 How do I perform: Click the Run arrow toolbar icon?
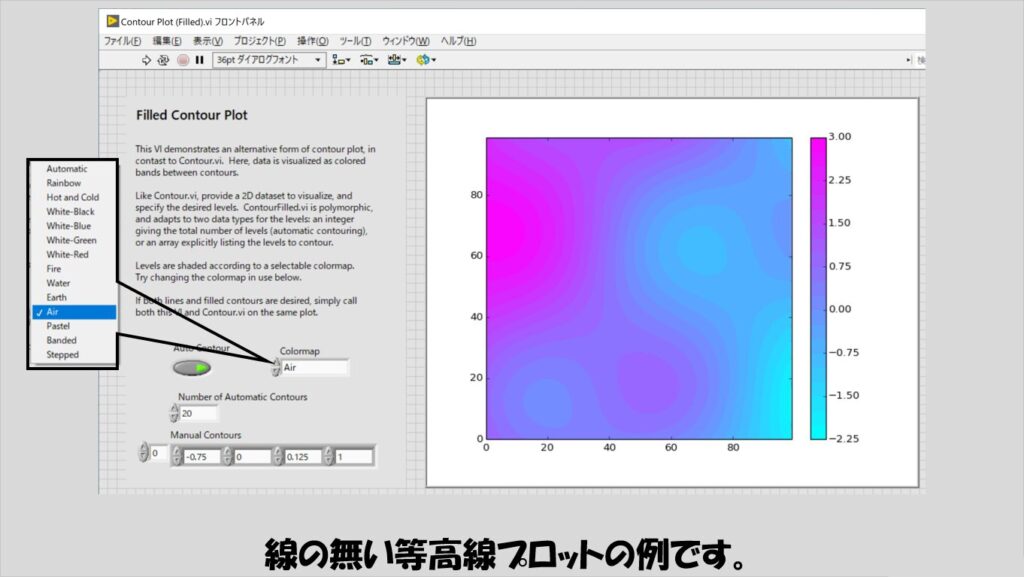(146, 60)
